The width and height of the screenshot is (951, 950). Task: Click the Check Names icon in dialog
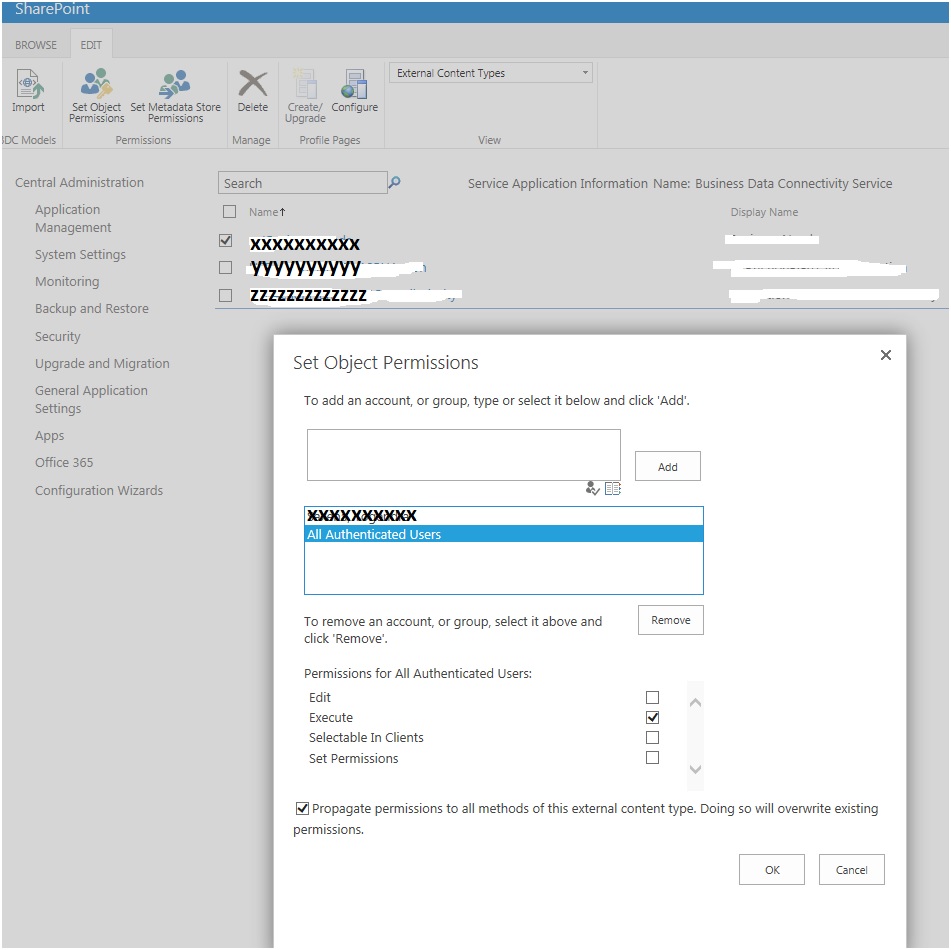pyautogui.click(x=592, y=488)
